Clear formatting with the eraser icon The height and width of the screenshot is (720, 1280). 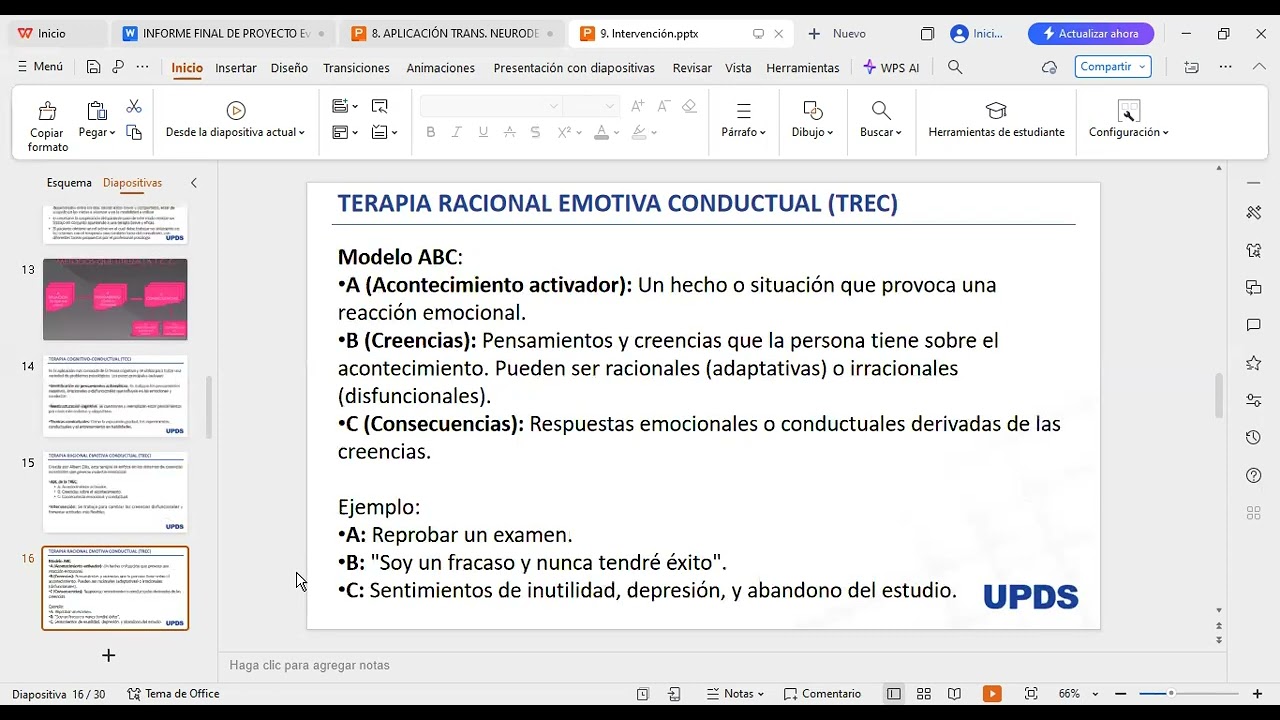click(x=689, y=106)
